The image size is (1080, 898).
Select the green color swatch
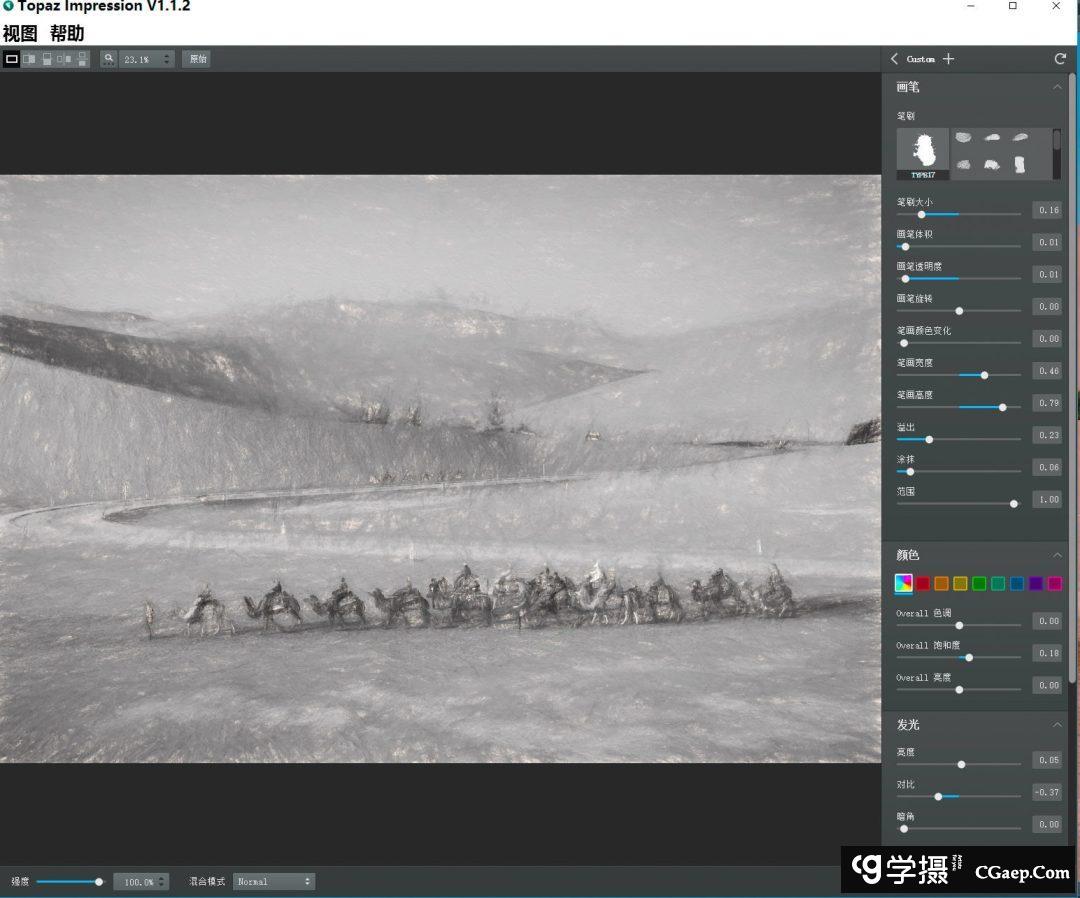click(979, 584)
